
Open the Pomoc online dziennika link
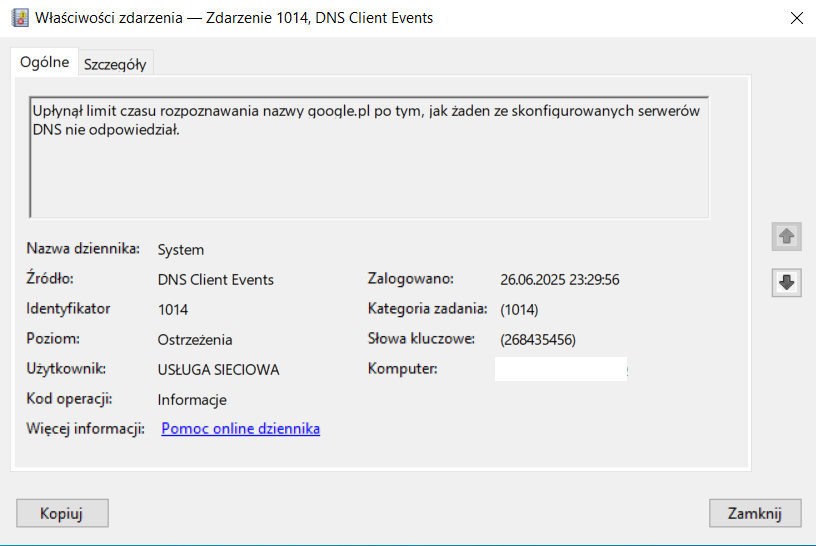click(x=240, y=429)
